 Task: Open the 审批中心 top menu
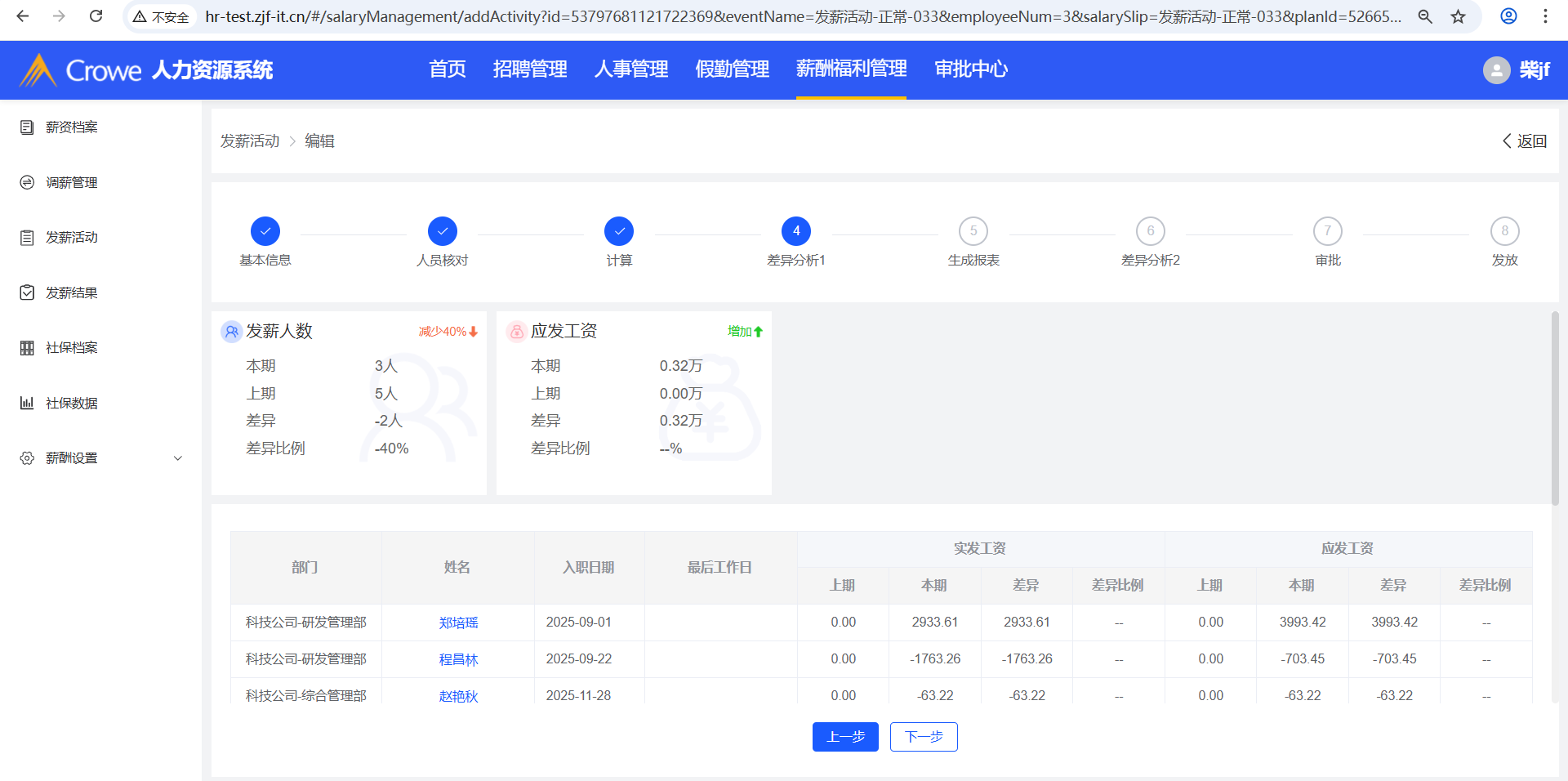click(971, 69)
